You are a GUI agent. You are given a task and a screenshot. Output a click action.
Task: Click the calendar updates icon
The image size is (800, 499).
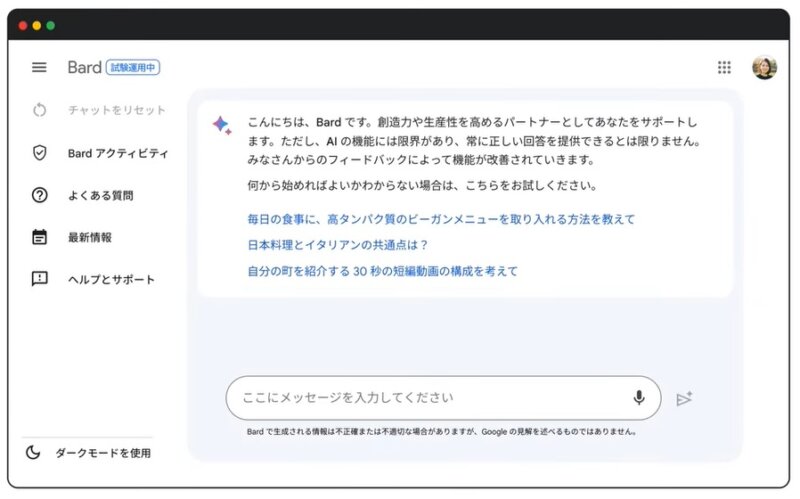tap(39, 237)
